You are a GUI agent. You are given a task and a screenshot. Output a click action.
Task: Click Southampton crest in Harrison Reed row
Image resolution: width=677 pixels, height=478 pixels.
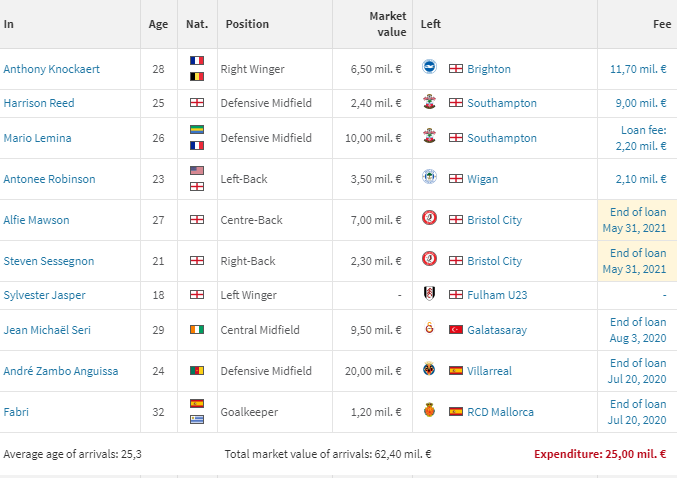pos(429,103)
